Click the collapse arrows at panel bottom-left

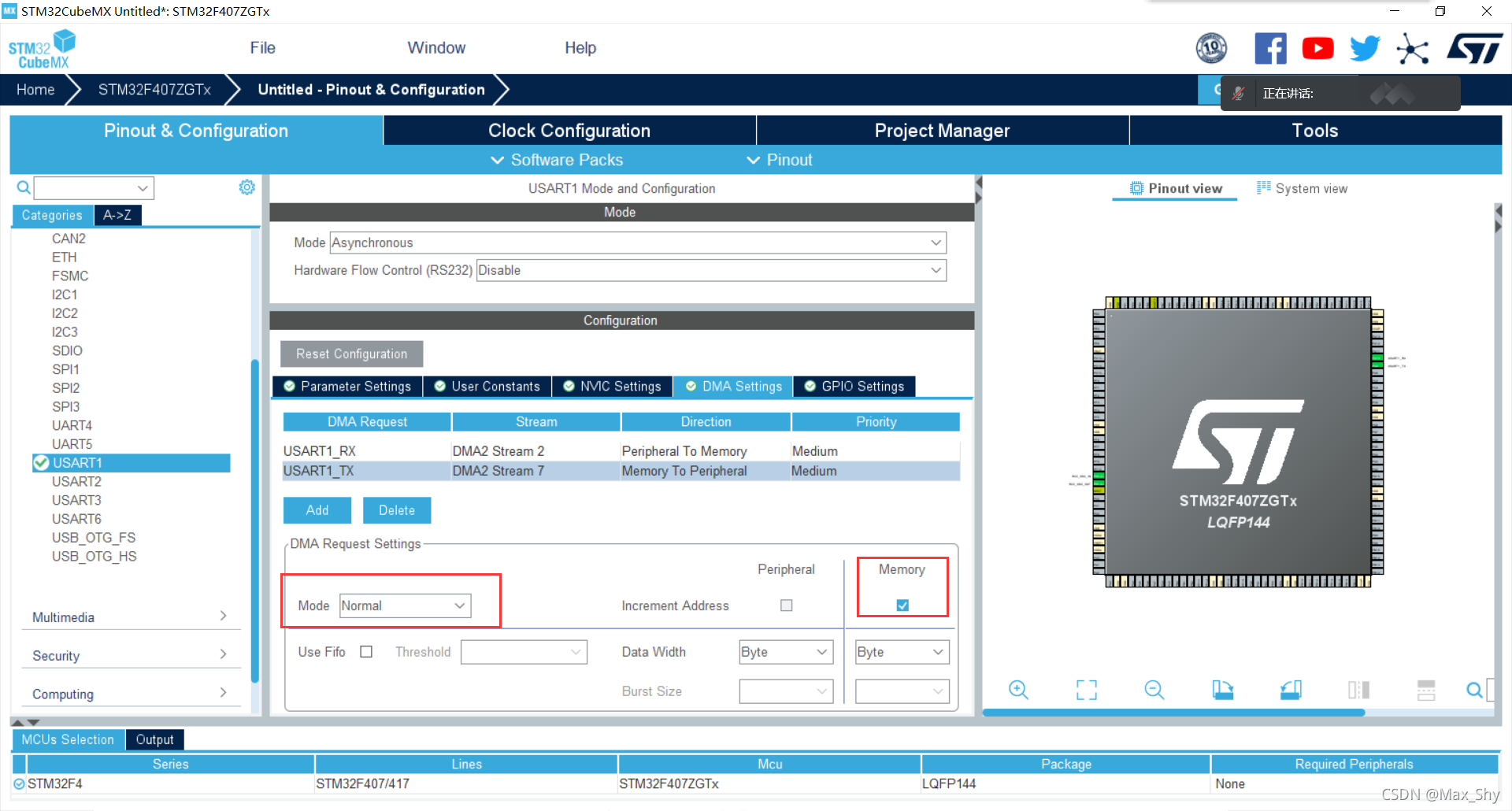click(x=24, y=722)
